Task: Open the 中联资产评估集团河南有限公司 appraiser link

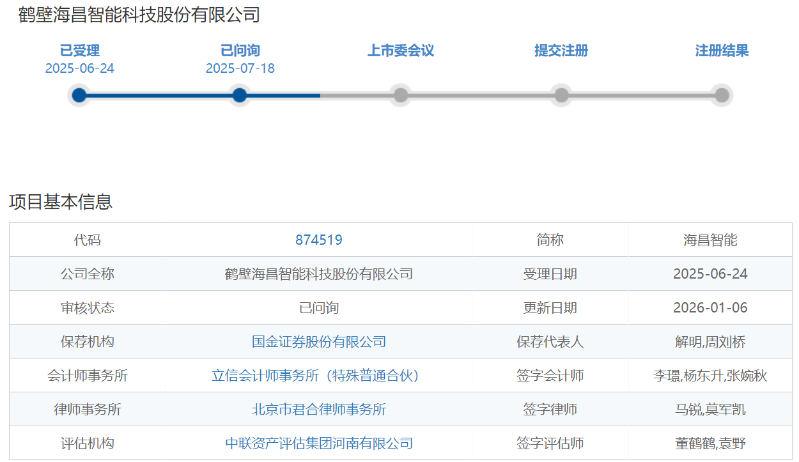Action: 319,443
